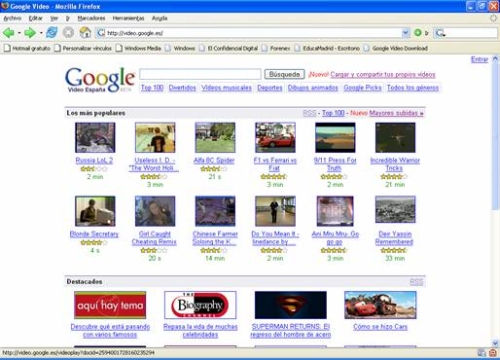Image resolution: width=500 pixels, height=360 pixels.
Task: Open the Google Video Download bookmark
Action: (x=396, y=48)
